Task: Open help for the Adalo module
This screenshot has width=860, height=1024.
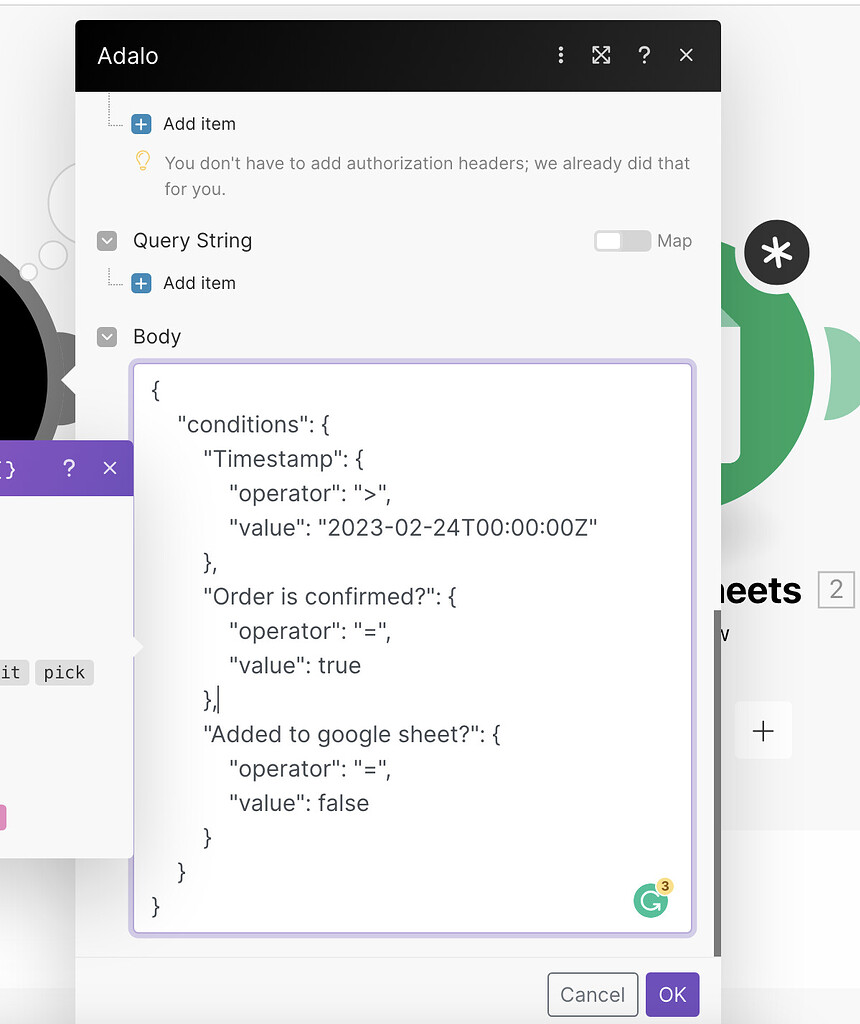Action: coord(645,55)
